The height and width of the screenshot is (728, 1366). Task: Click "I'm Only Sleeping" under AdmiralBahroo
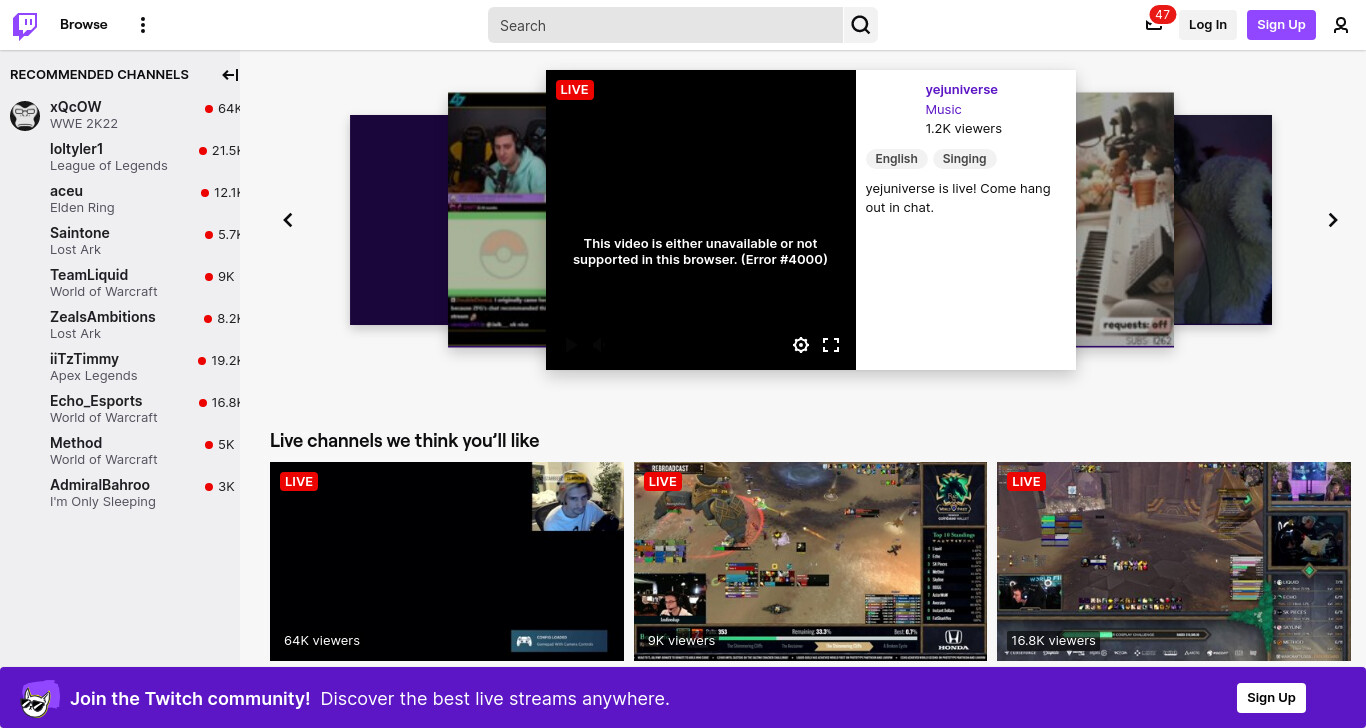tap(103, 502)
